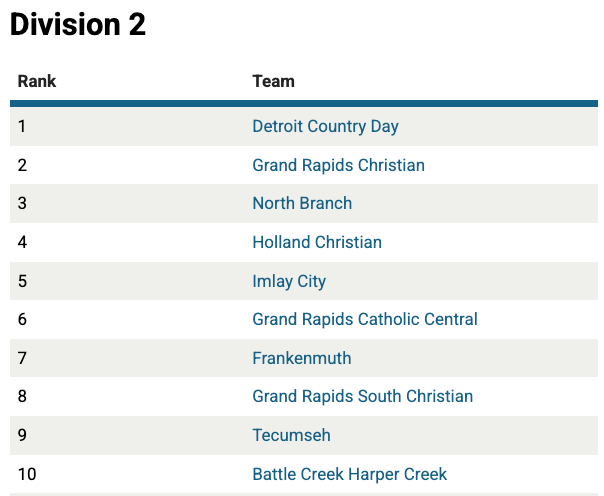Select the rank 5 cell
The height and width of the screenshot is (496, 604).
point(23,281)
